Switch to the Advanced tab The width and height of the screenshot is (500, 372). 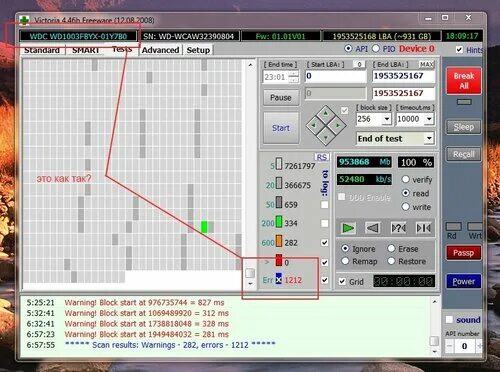point(161,50)
